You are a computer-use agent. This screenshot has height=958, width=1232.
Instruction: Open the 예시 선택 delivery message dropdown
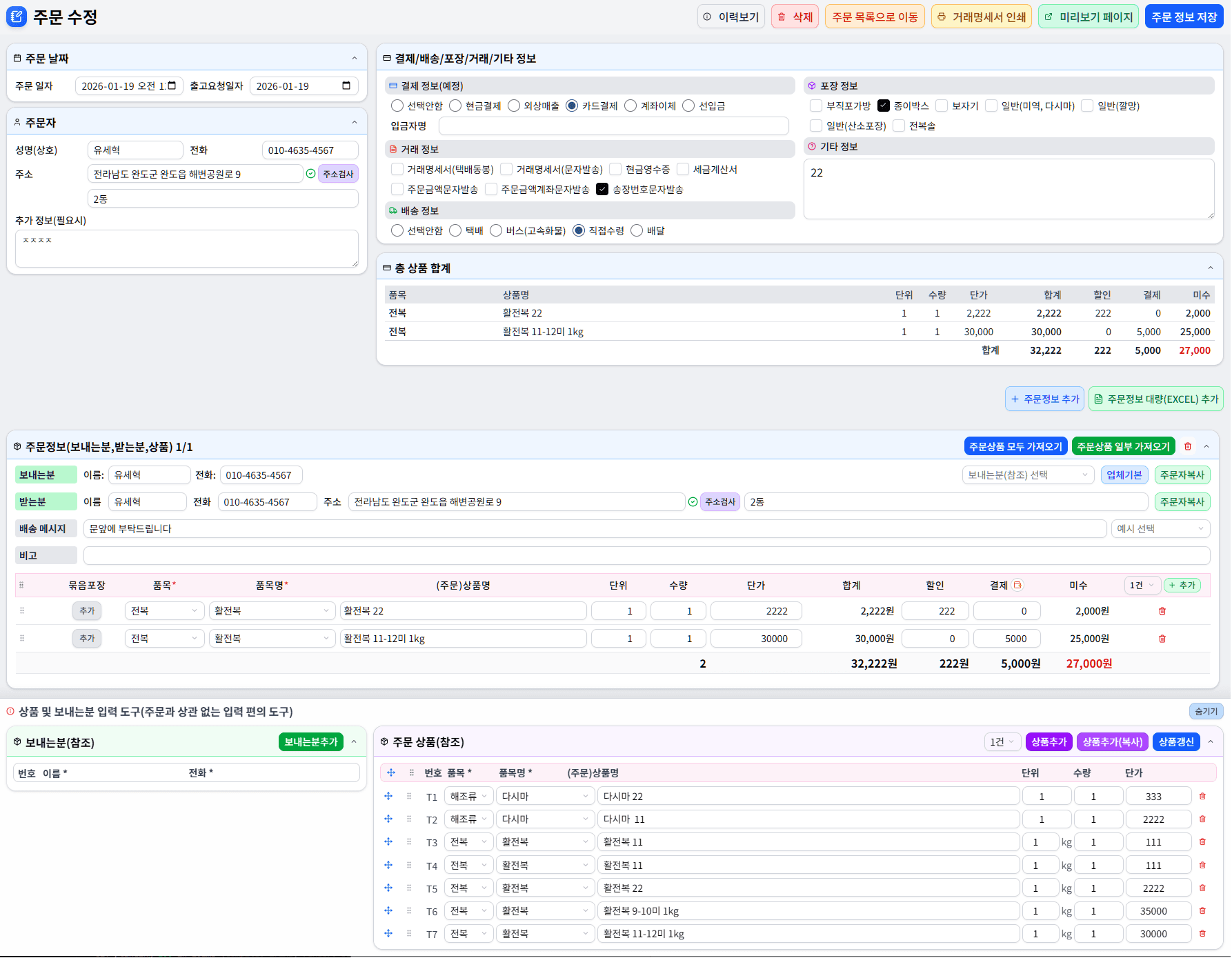coord(1160,529)
